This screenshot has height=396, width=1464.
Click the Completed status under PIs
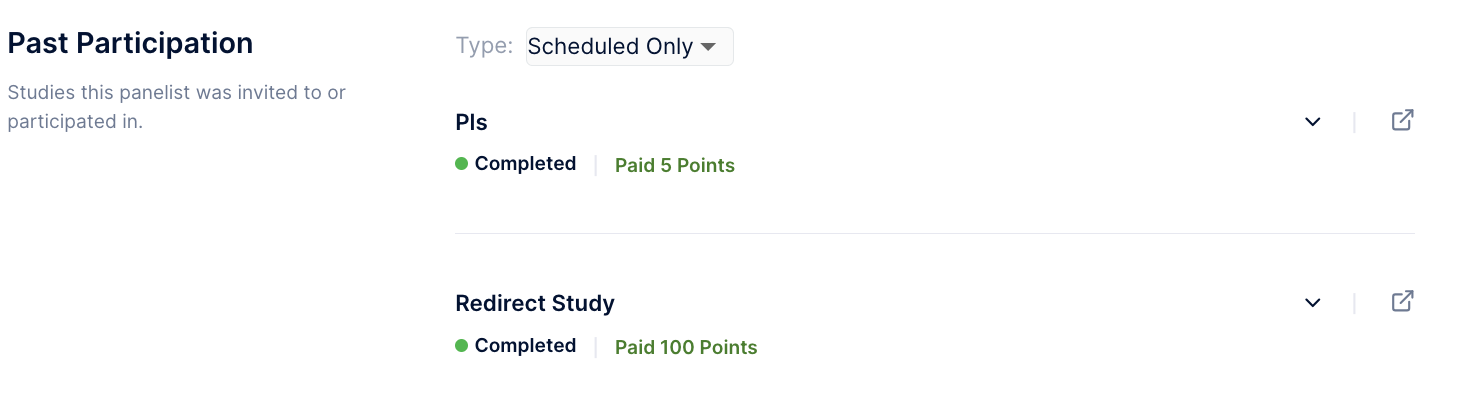(x=525, y=164)
